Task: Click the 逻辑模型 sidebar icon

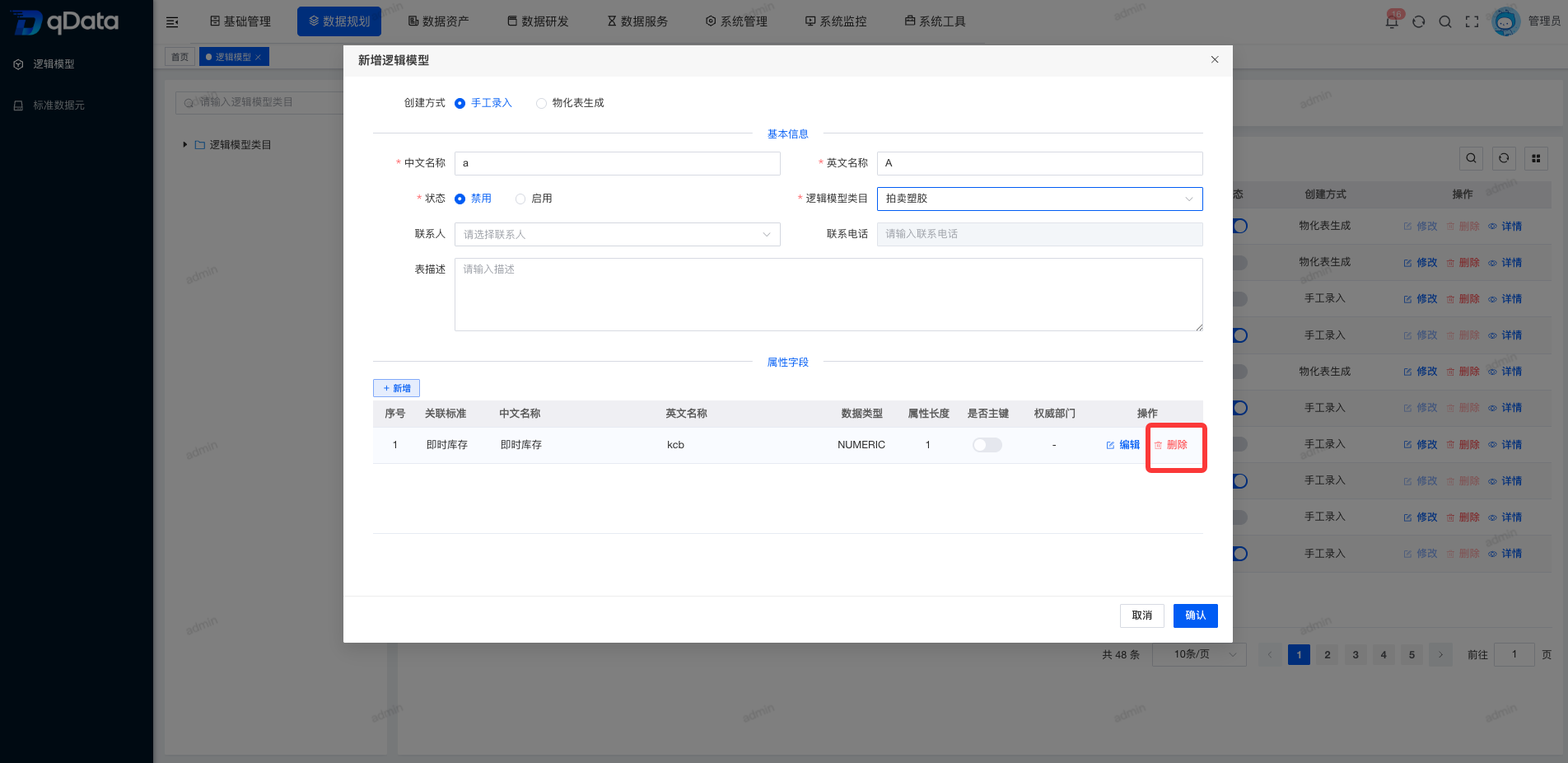Action: (18, 64)
